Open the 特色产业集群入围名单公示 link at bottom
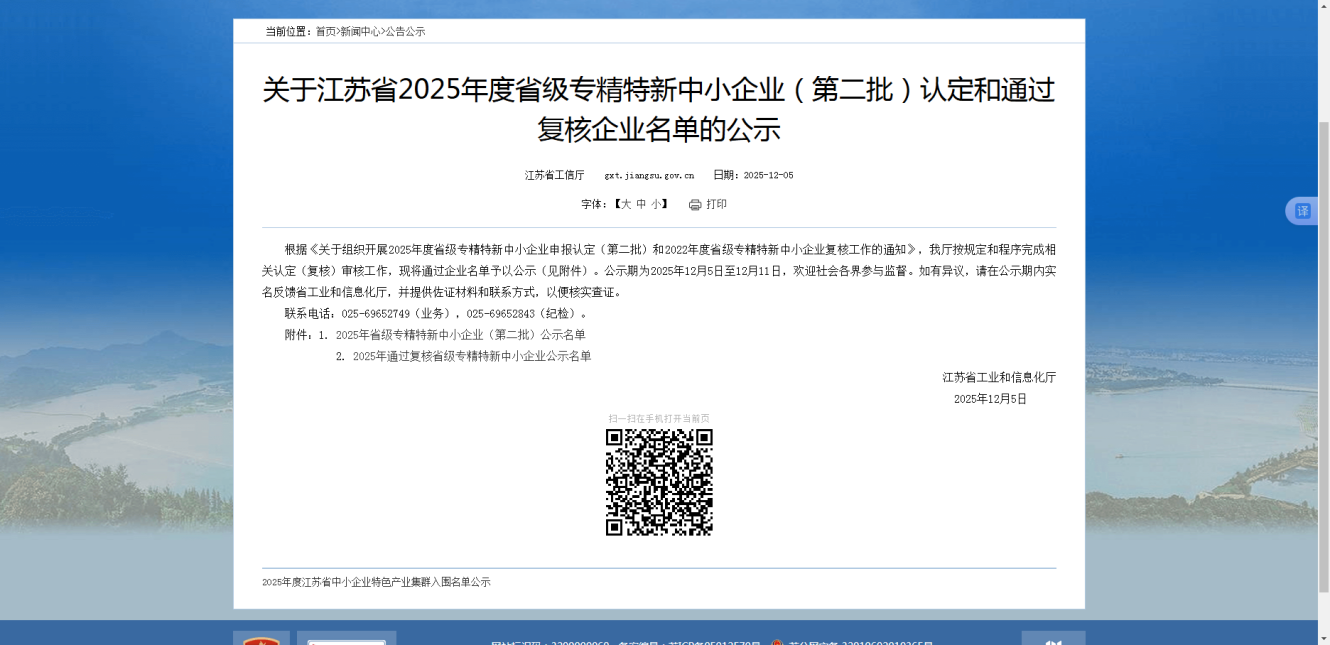 tap(376, 580)
